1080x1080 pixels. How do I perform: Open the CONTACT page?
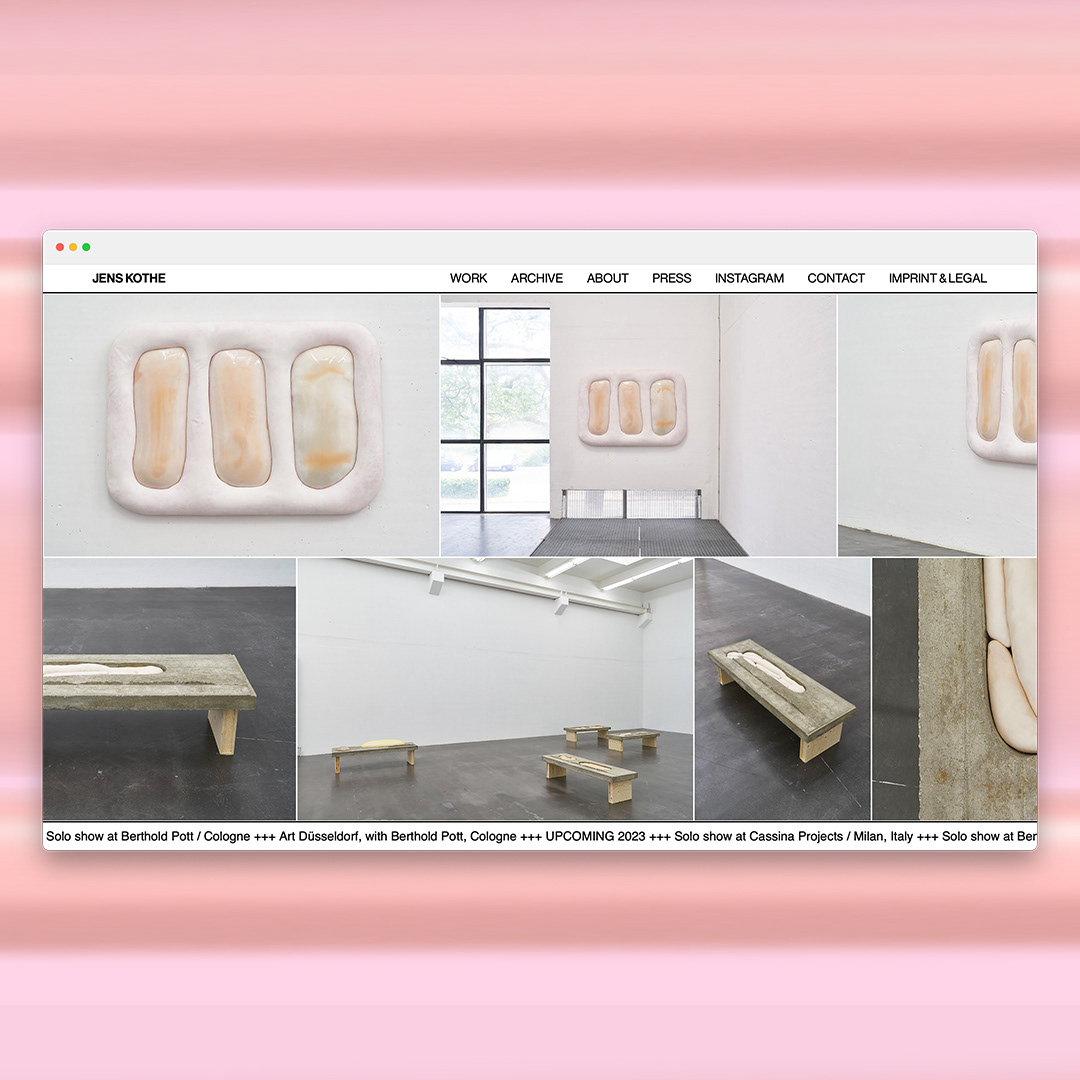click(836, 278)
